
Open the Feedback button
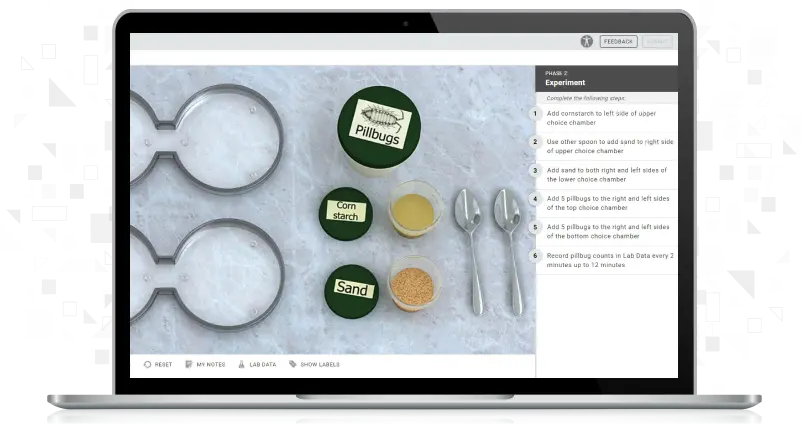pos(618,42)
